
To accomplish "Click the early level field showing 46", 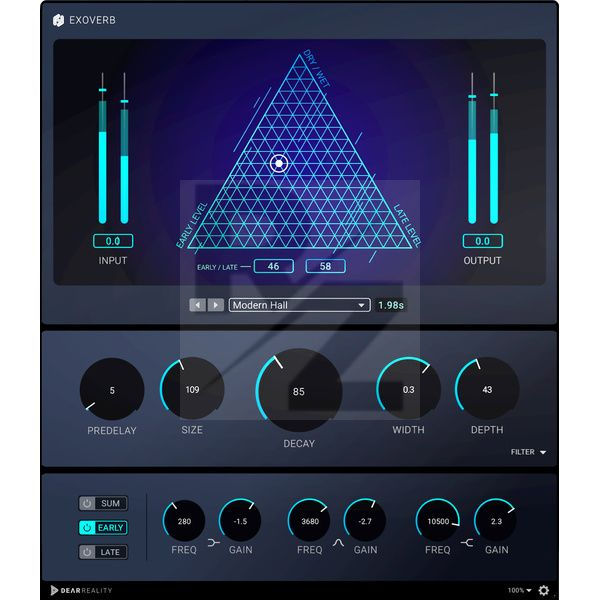I will point(274,266).
